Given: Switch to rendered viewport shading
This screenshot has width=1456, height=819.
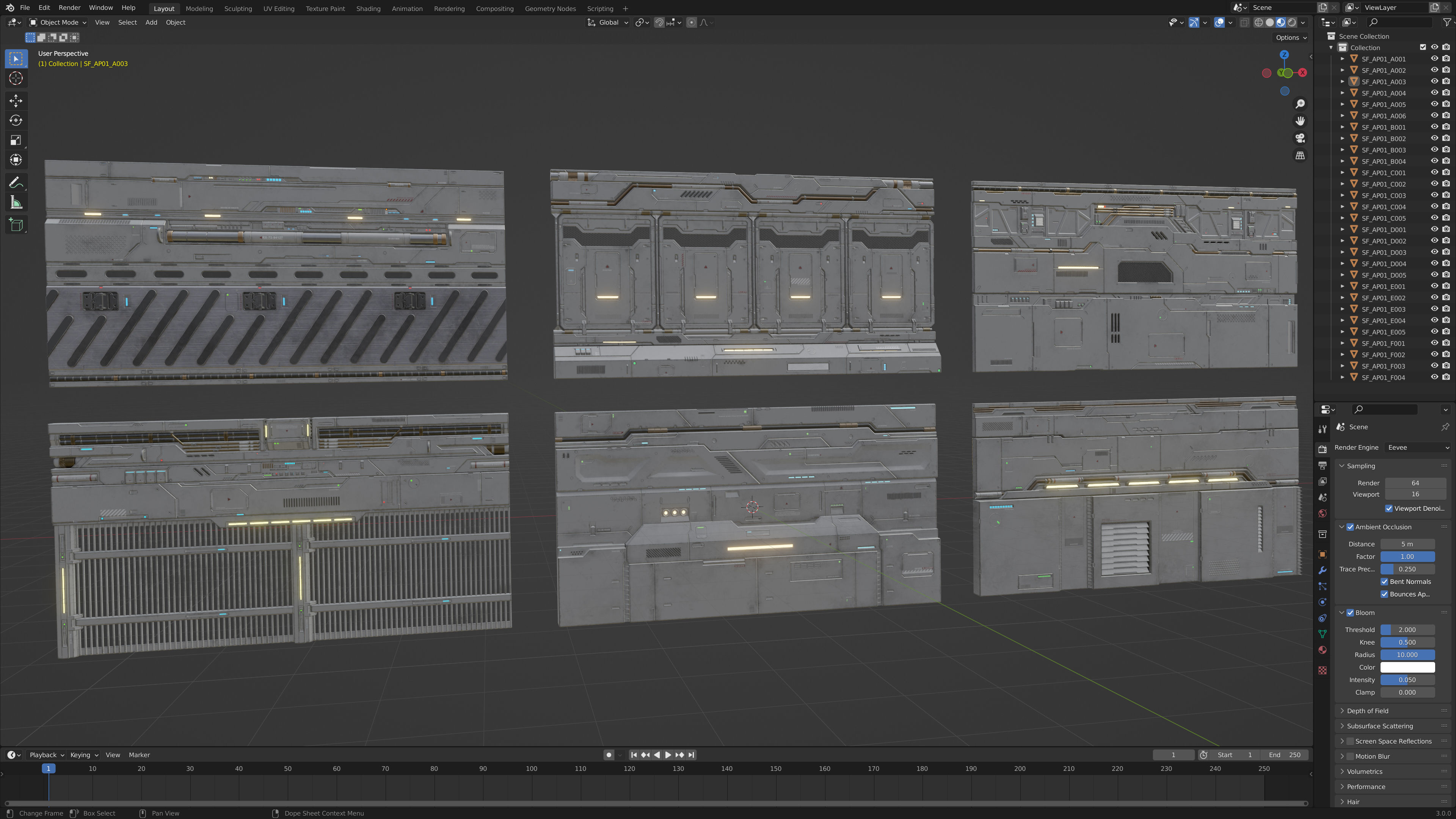Looking at the screenshot, I should pyautogui.click(x=1291, y=23).
